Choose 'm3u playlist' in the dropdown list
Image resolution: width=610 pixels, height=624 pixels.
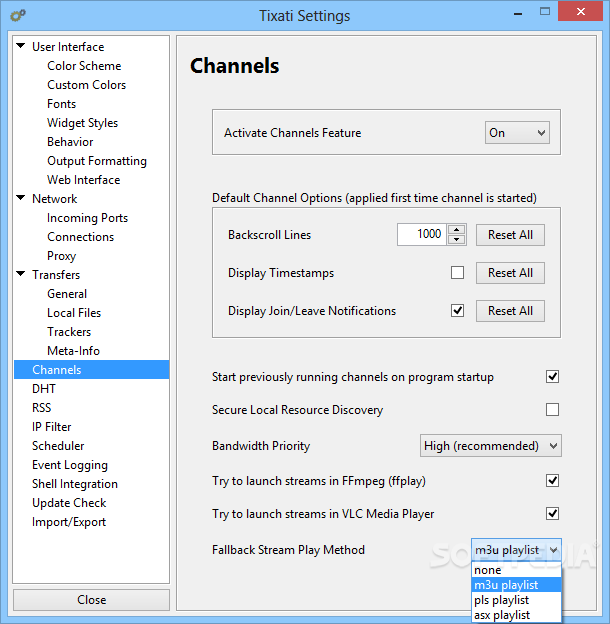[516, 585]
